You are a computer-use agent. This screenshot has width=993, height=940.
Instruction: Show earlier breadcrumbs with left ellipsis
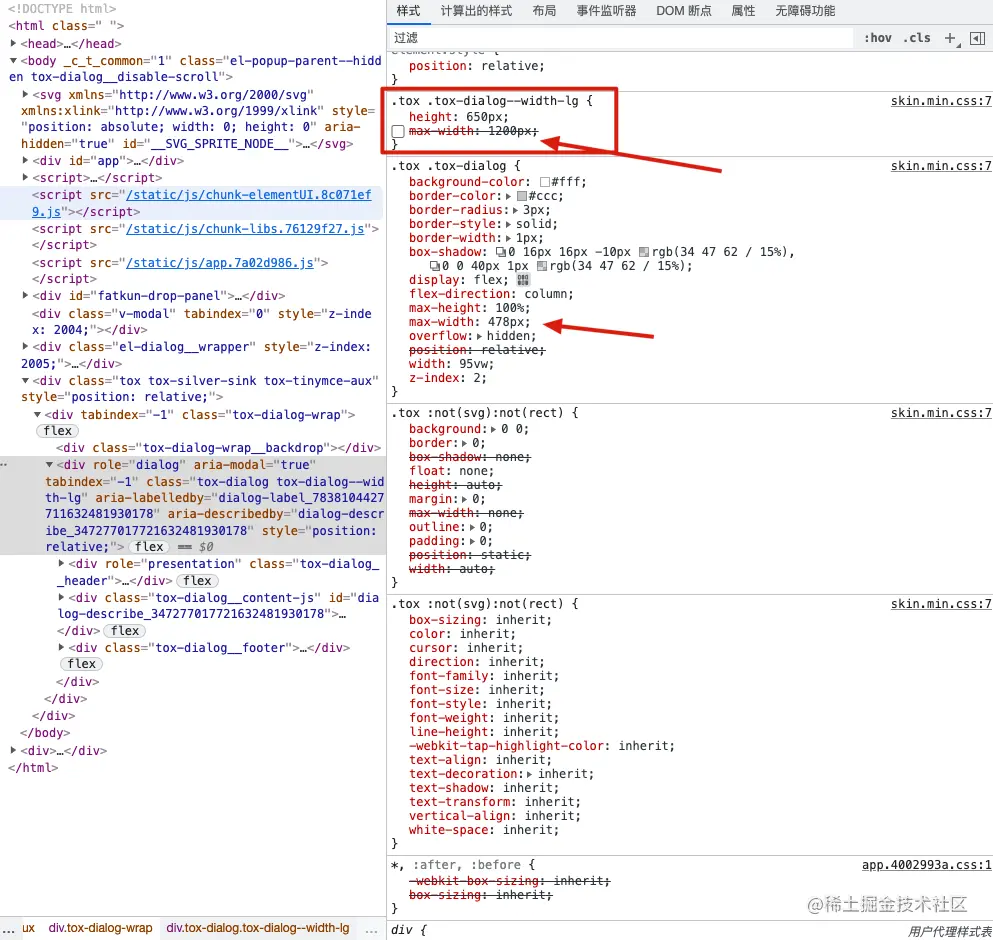click(x=8, y=930)
